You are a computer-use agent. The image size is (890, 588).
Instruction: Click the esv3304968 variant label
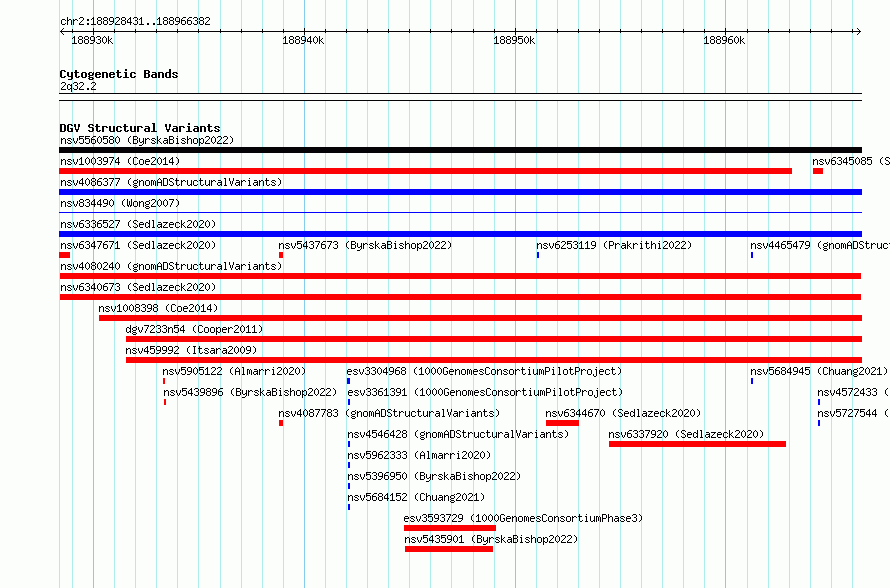click(x=484, y=371)
